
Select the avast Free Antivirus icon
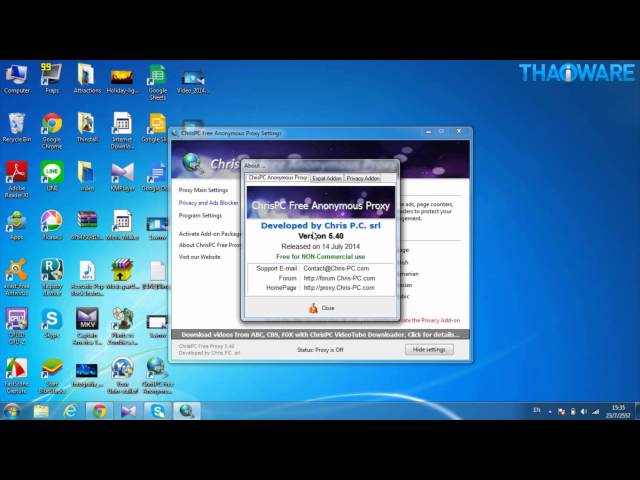[16, 278]
